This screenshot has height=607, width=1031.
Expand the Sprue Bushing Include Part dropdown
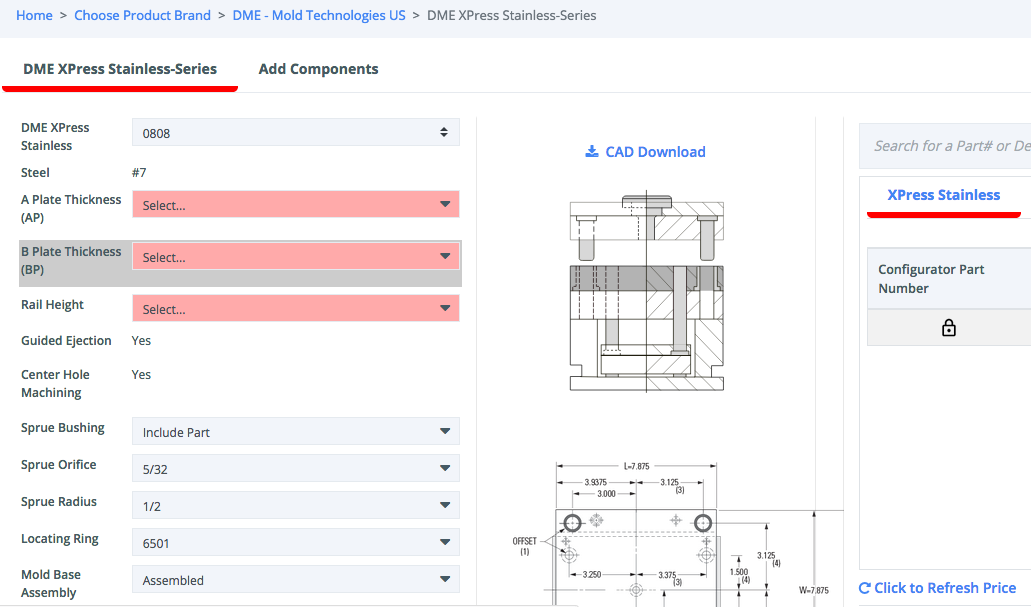pyautogui.click(x=296, y=431)
